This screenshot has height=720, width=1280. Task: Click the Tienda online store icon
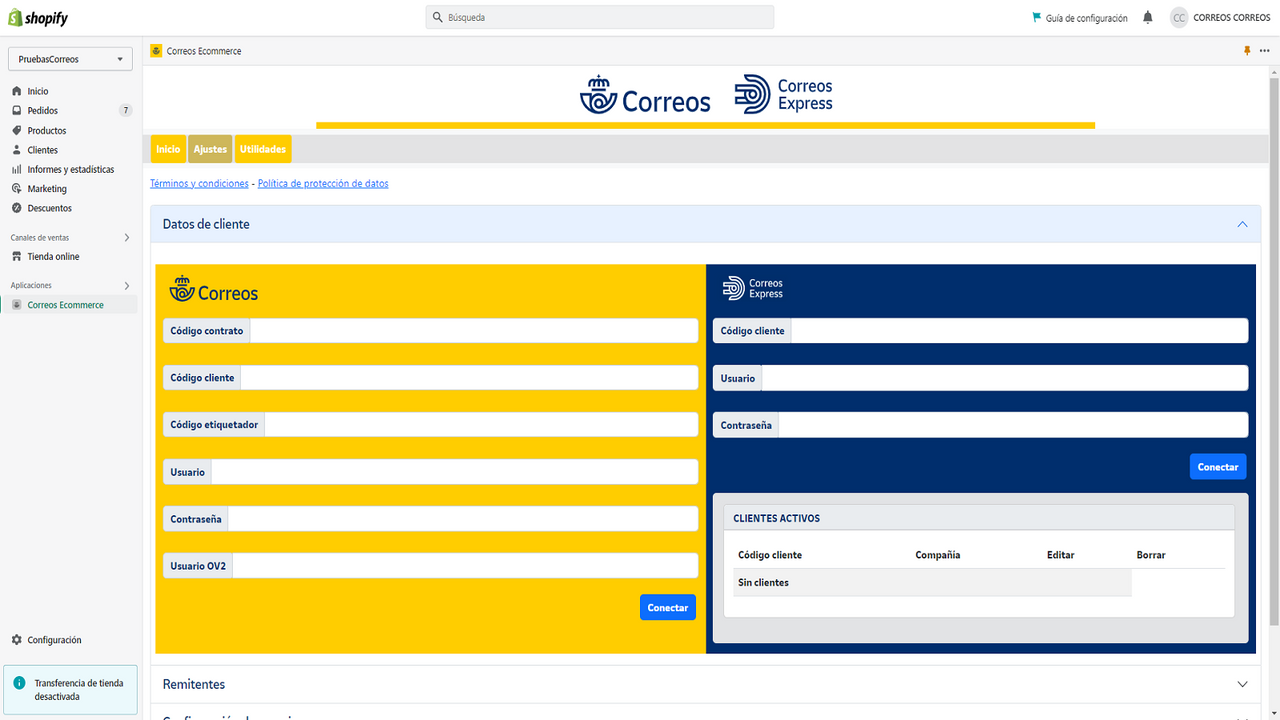coord(17,257)
